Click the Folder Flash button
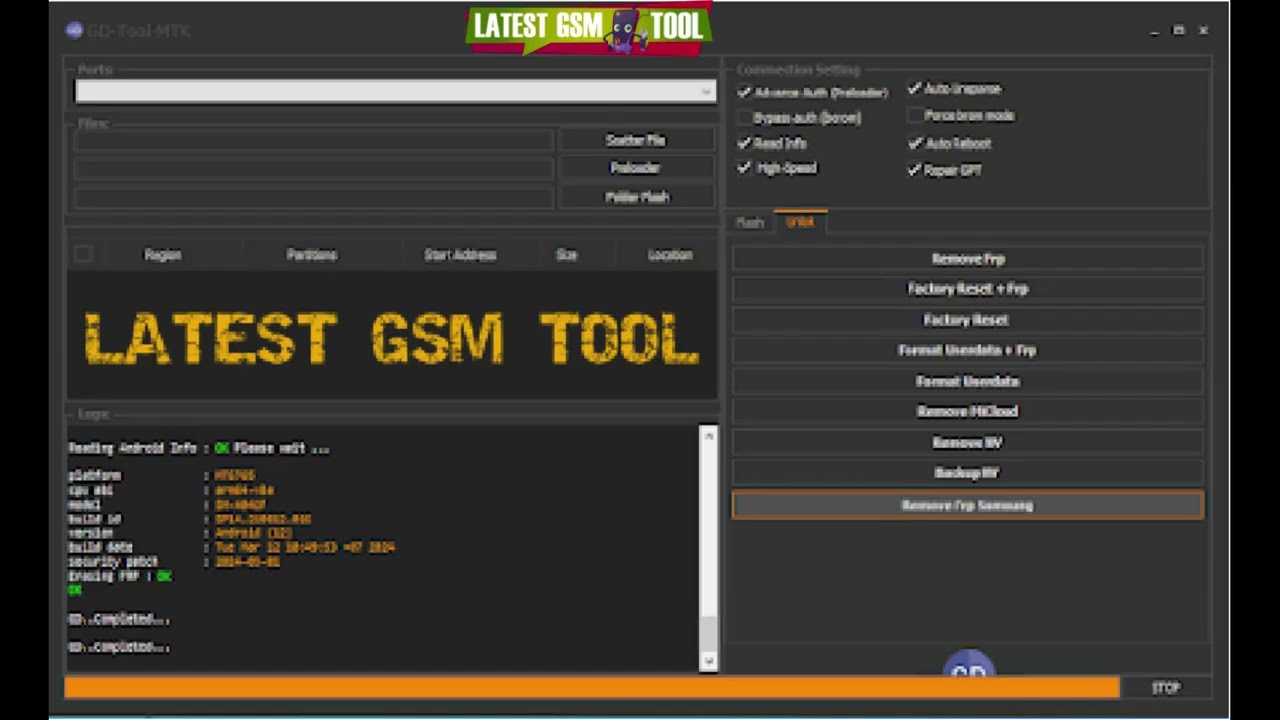This screenshot has width=1280, height=720. pyautogui.click(x=635, y=197)
